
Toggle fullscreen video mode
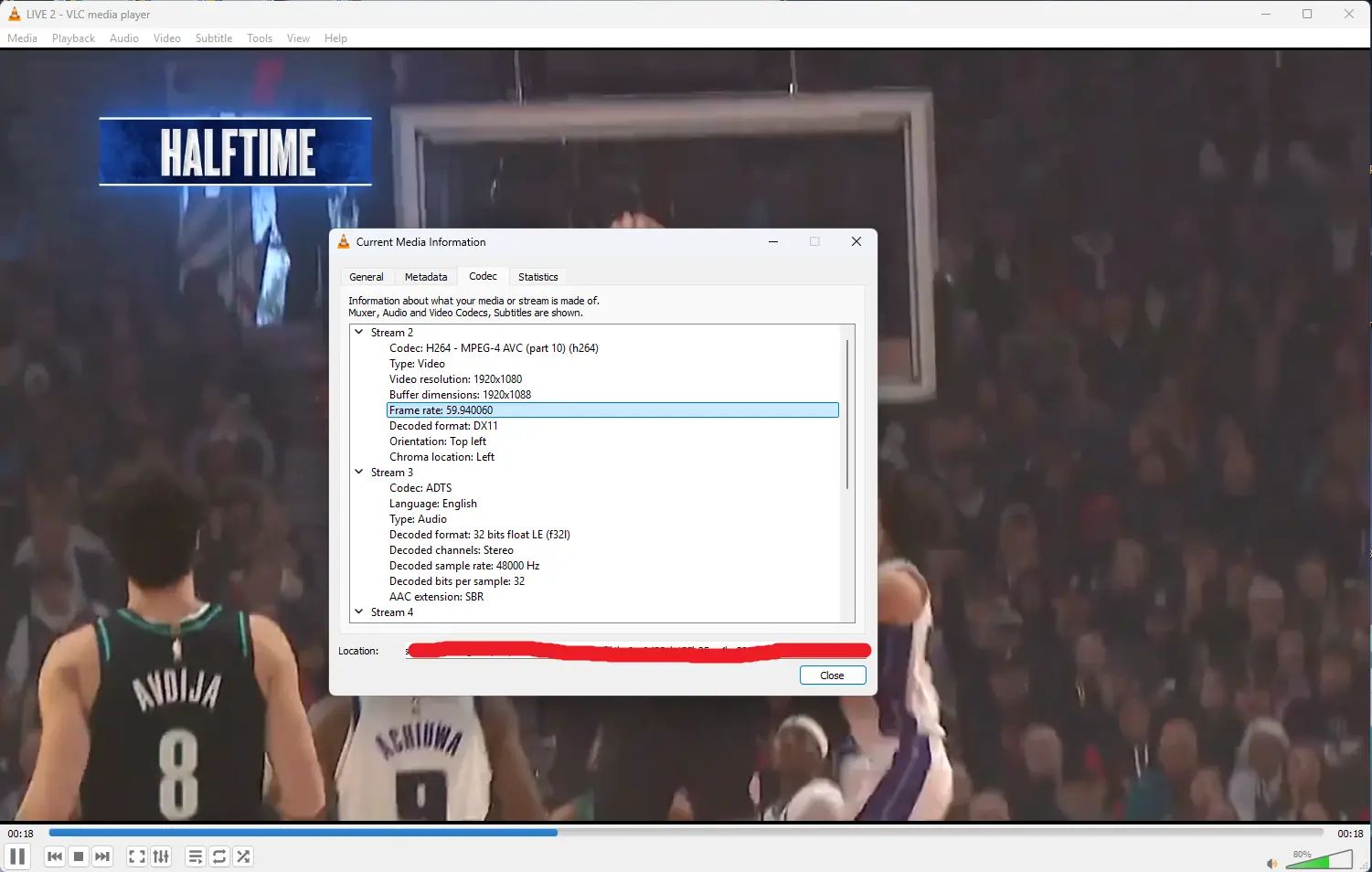[137, 856]
